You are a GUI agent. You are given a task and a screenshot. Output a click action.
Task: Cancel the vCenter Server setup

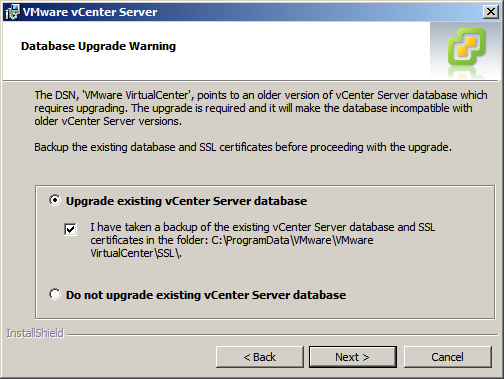point(448,357)
